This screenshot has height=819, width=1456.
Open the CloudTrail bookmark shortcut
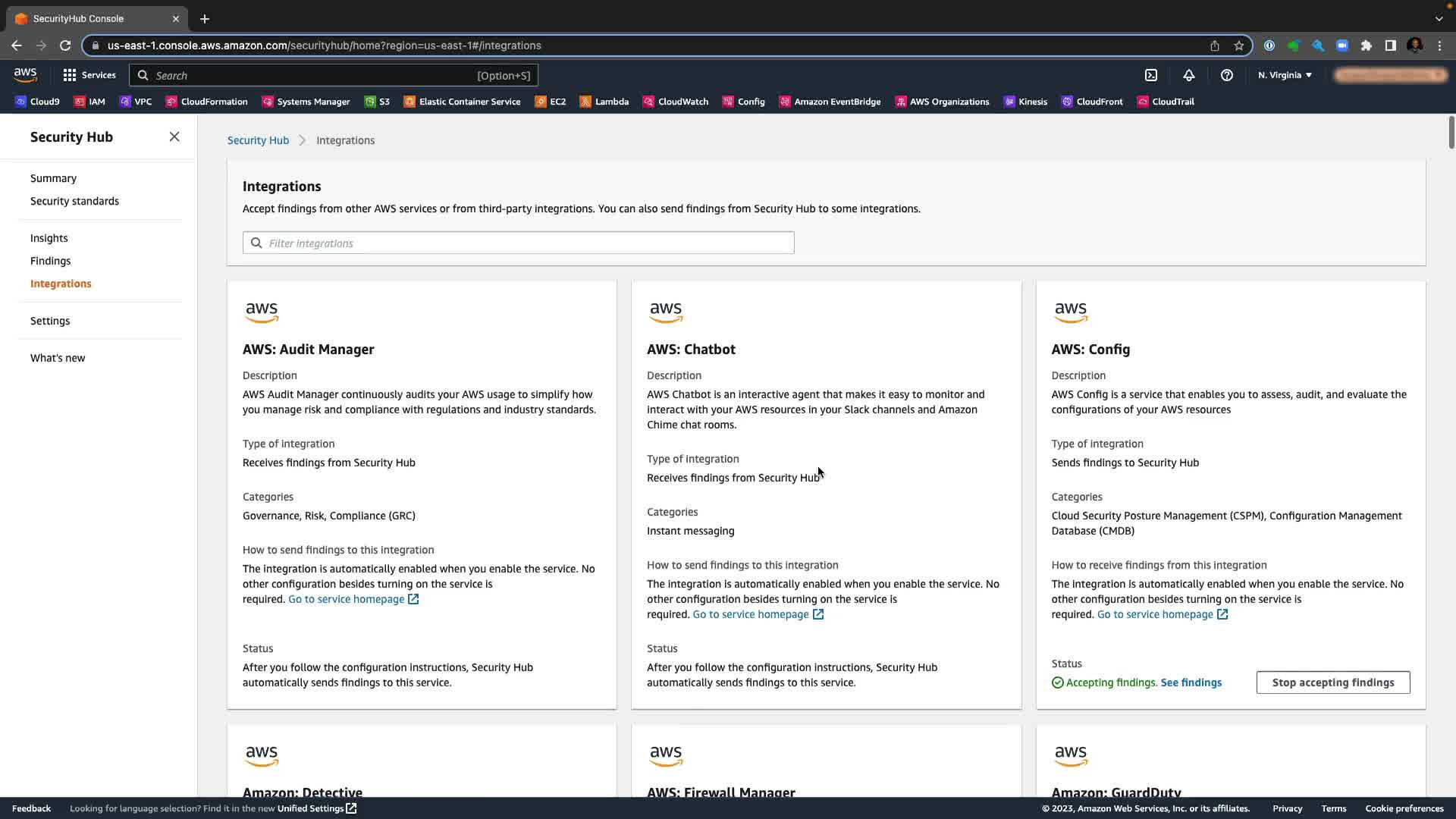click(x=1165, y=102)
